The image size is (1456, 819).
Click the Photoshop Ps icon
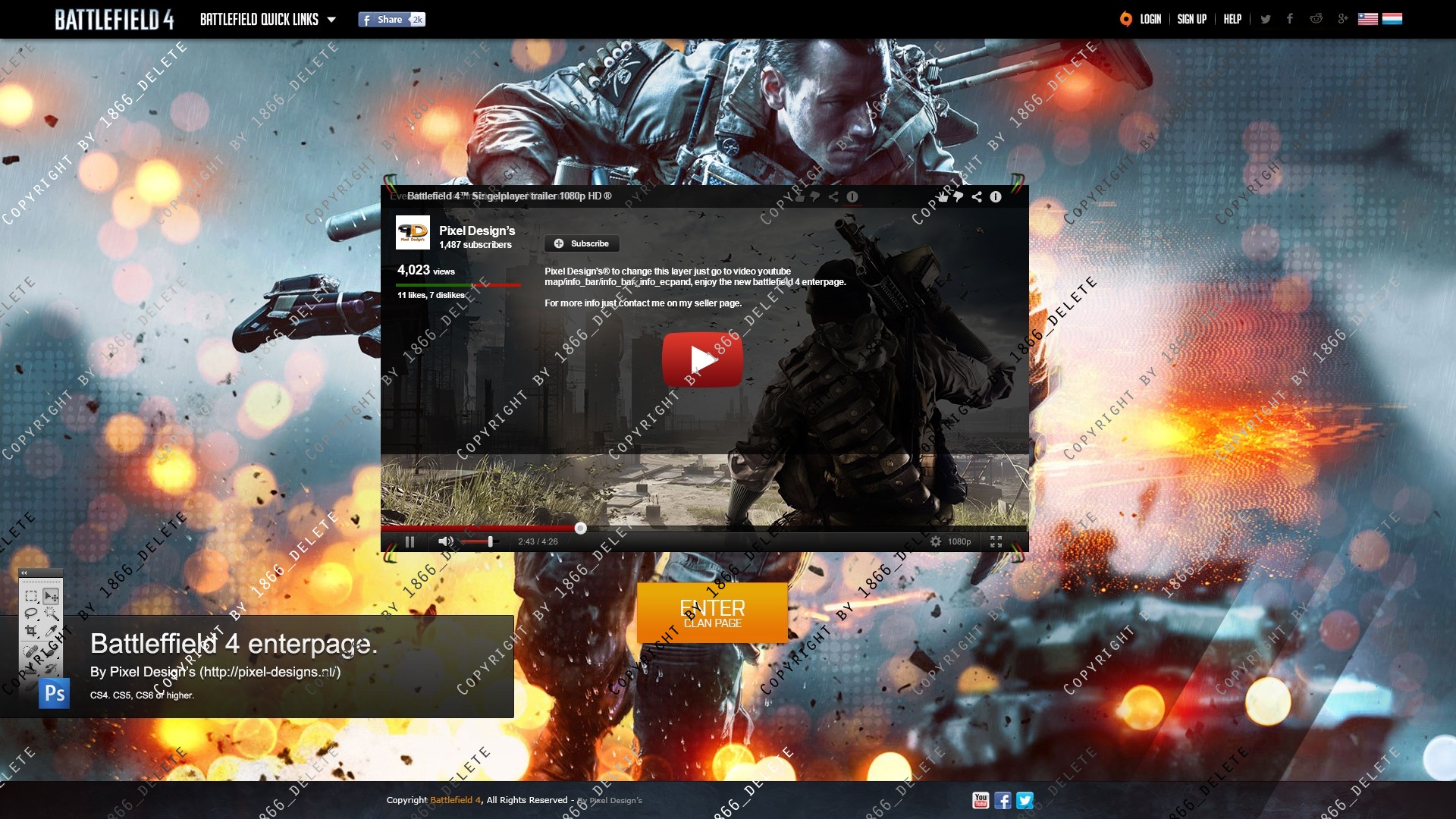(55, 693)
